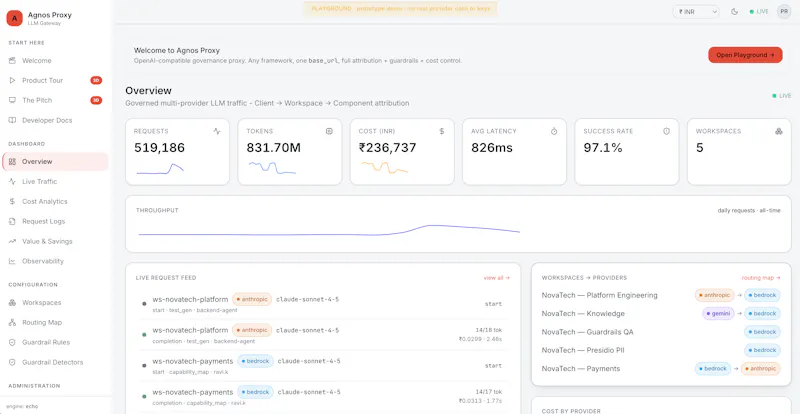Click the PR user avatar

pyautogui.click(x=784, y=11)
